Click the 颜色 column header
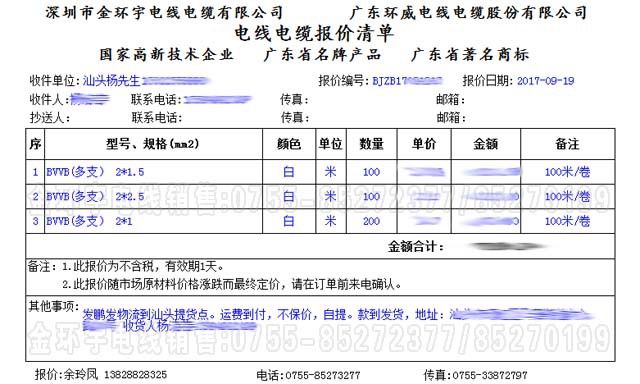The height and width of the screenshot is (384, 640). (289, 144)
